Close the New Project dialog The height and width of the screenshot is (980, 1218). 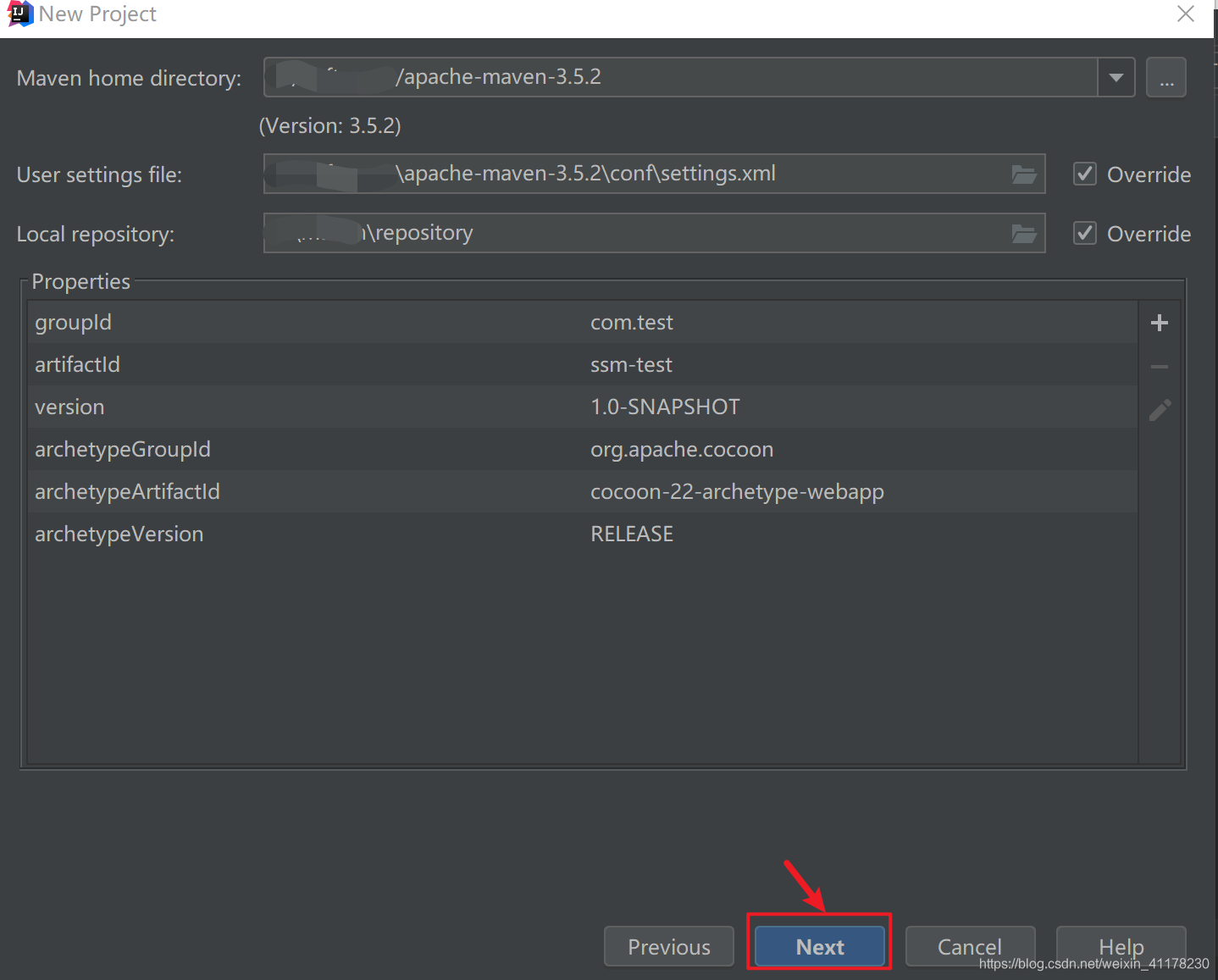click(x=1186, y=14)
